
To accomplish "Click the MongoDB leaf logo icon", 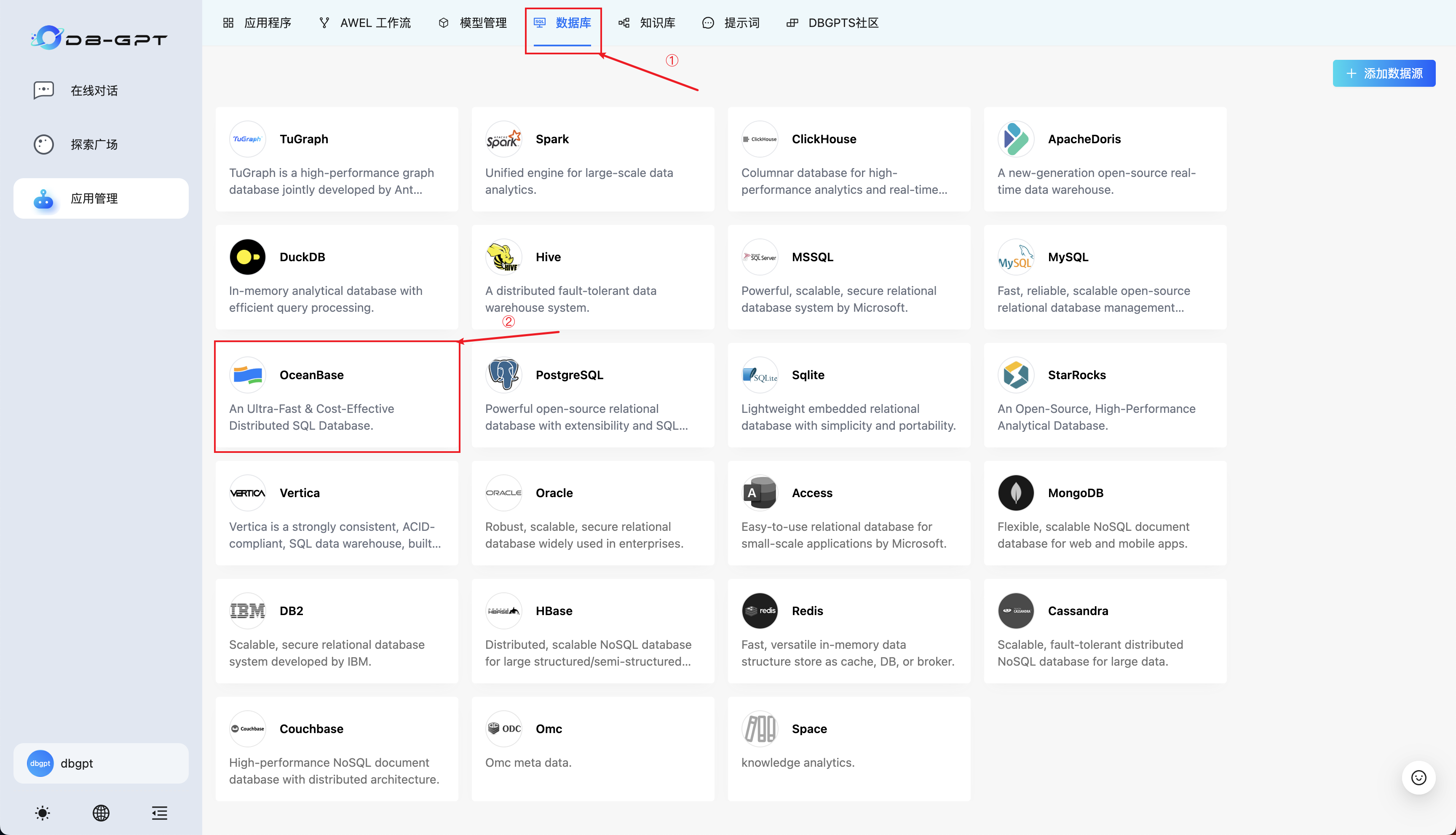I will click(x=1016, y=492).
